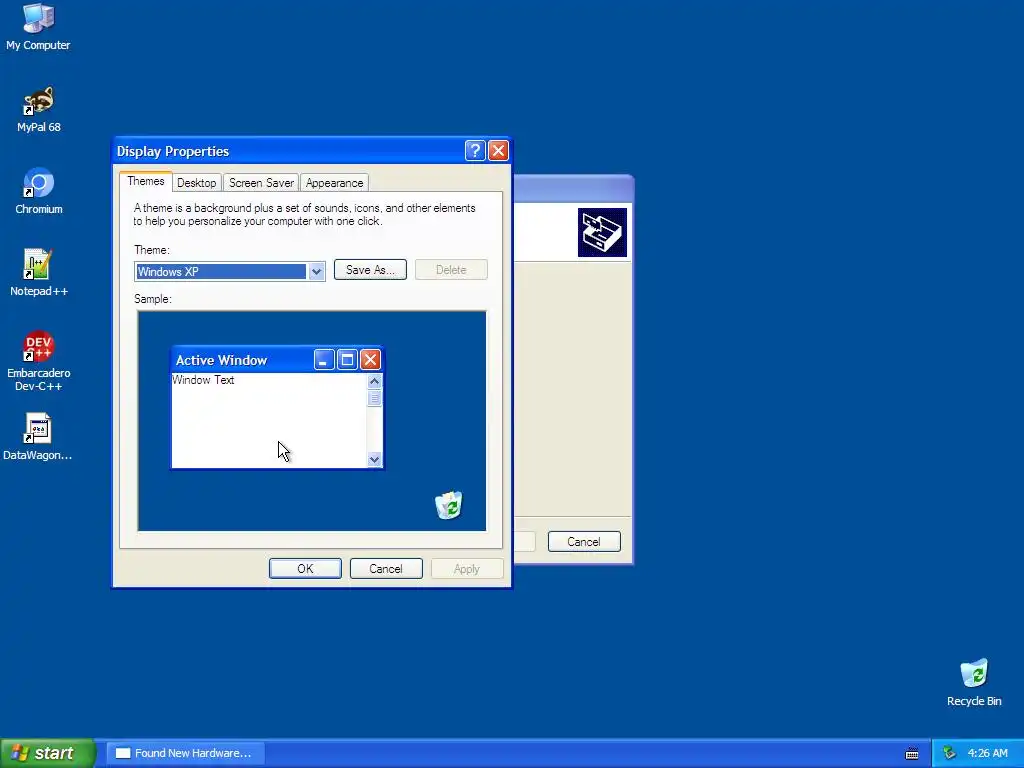
Task: Click the keyboard icon in the taskbar
Action: (x=912, y=754)
